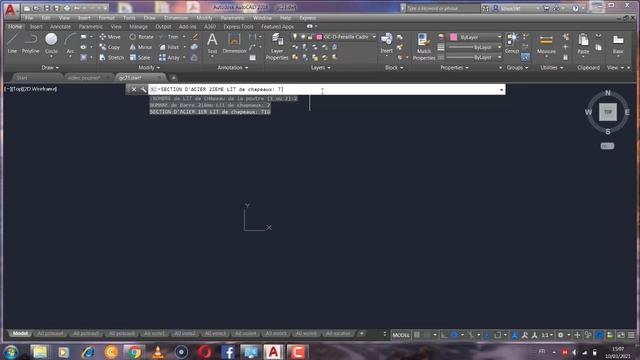Select the Text annotation tool
The image size is (640, 360).
click(212, 43)
